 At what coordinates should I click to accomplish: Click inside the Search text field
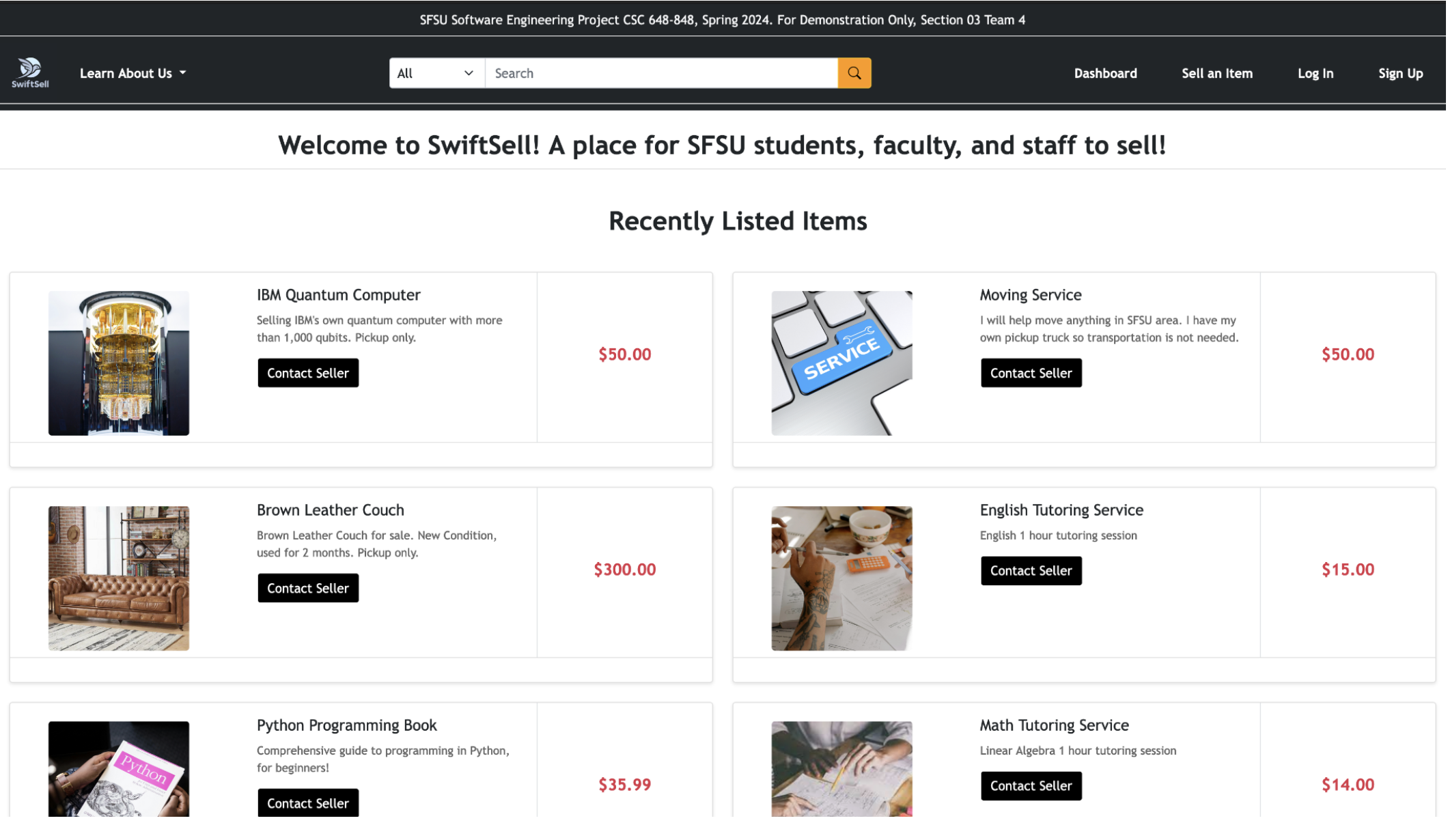click(x=660, y=73)
